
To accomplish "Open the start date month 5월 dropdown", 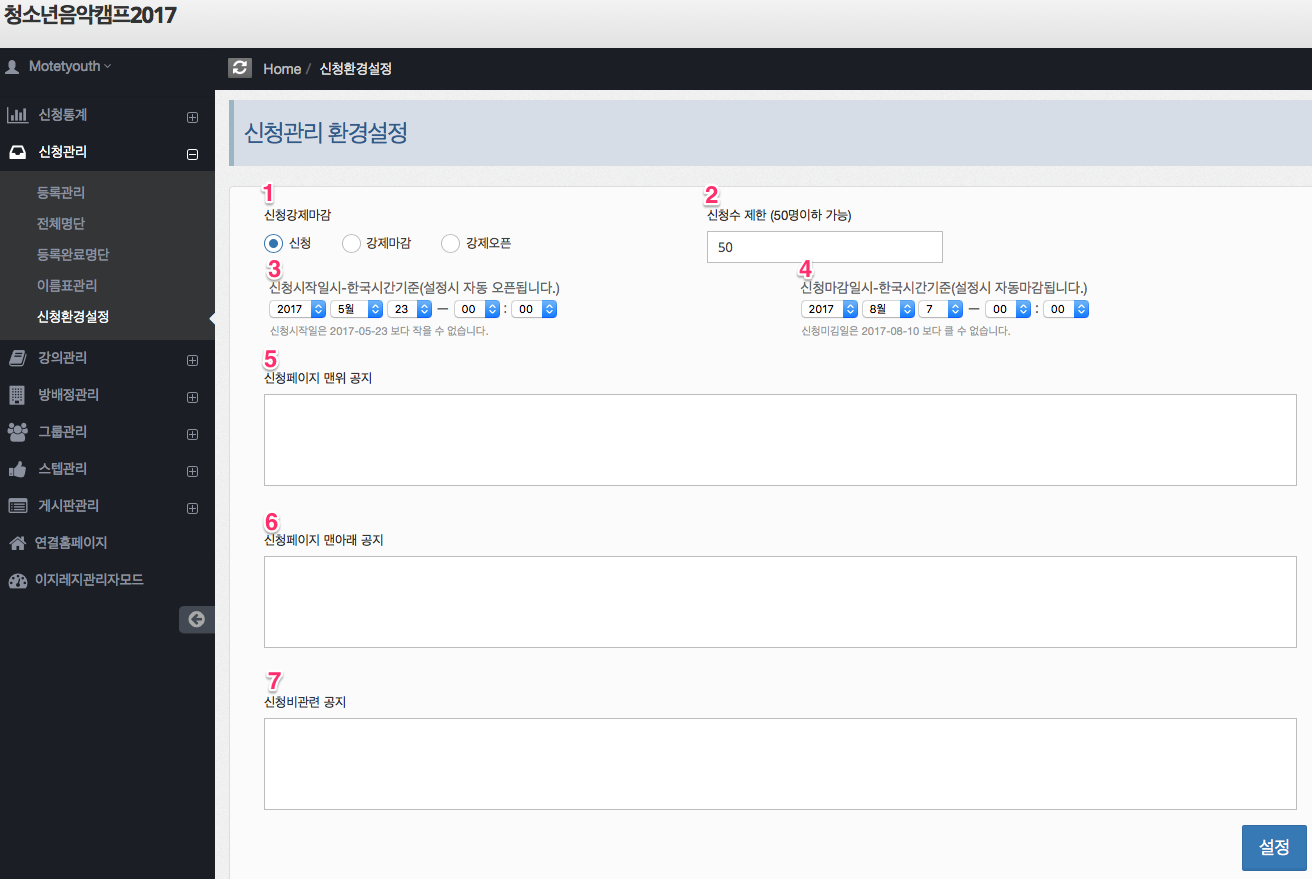I will pyautogui.click(x=357, y=309).
